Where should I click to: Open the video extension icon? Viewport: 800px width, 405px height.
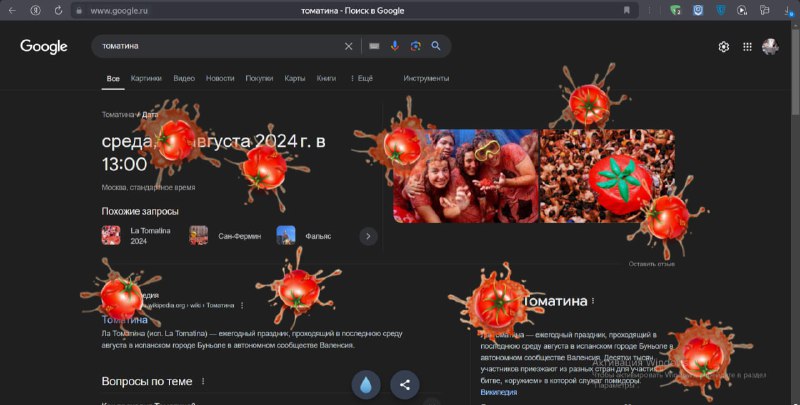click(x=742, y=10)
